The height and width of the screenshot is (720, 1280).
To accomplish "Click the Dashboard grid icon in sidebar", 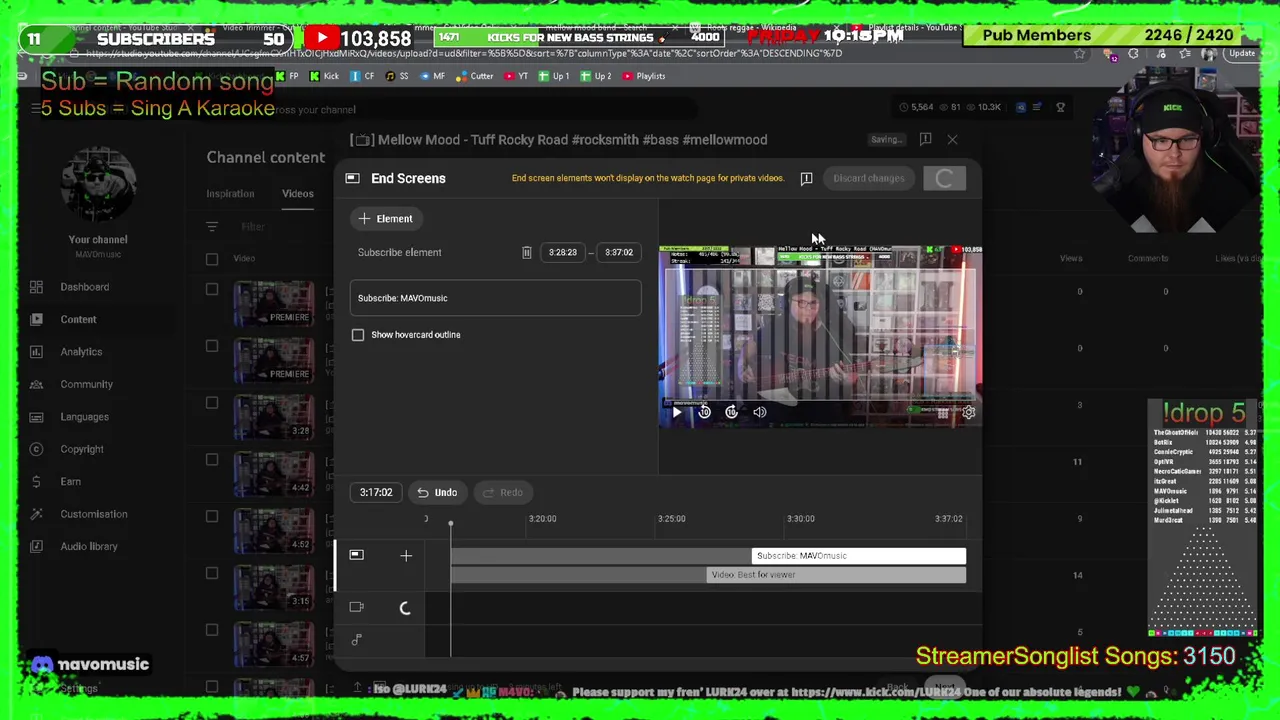I will (x=36, y=287).
